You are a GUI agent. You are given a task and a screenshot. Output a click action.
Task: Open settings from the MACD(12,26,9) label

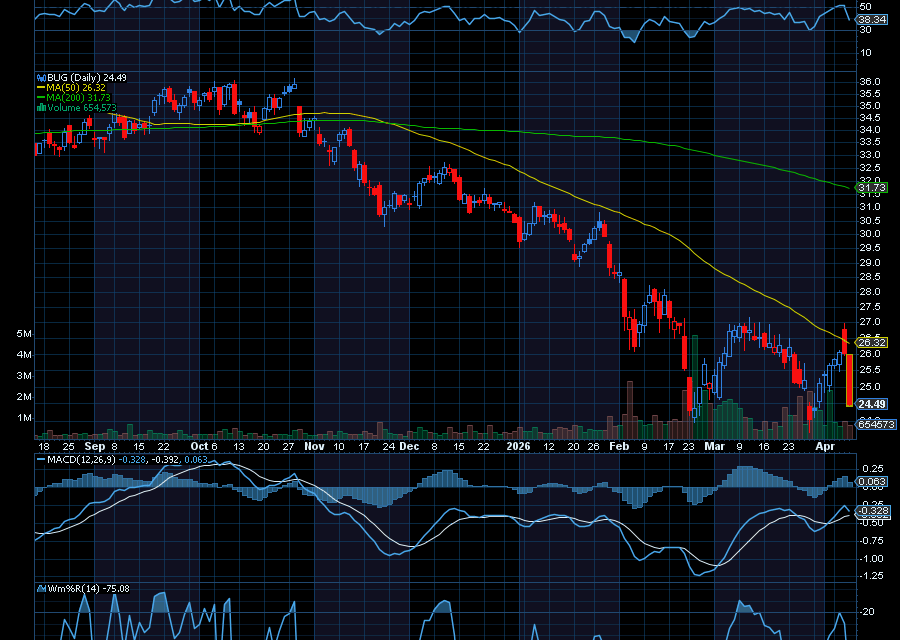[x=80, y=459]
